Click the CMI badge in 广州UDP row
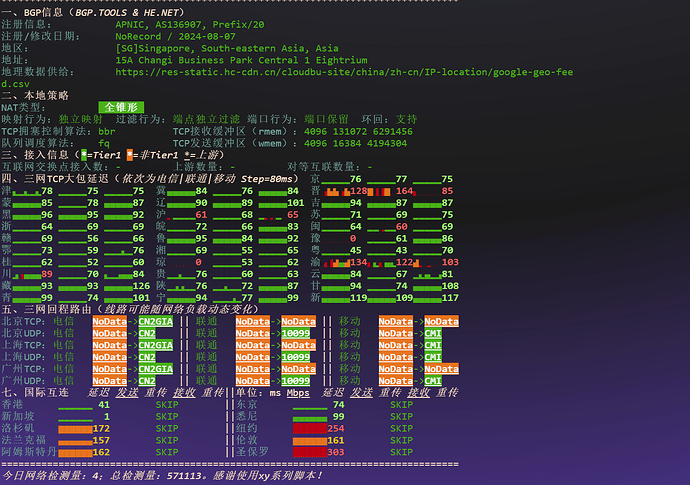This screenshot has height=485, width=690. pos(433,381)
